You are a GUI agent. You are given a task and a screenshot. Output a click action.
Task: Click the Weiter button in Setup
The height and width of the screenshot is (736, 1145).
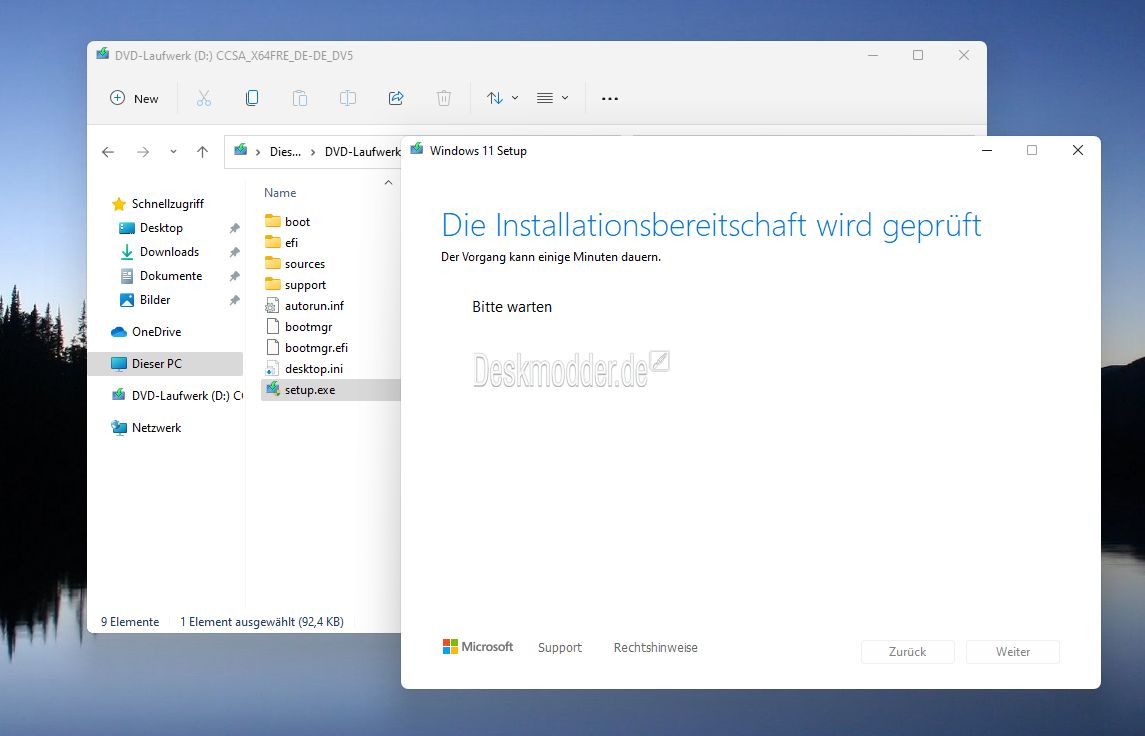click(x=1013, y=652)
